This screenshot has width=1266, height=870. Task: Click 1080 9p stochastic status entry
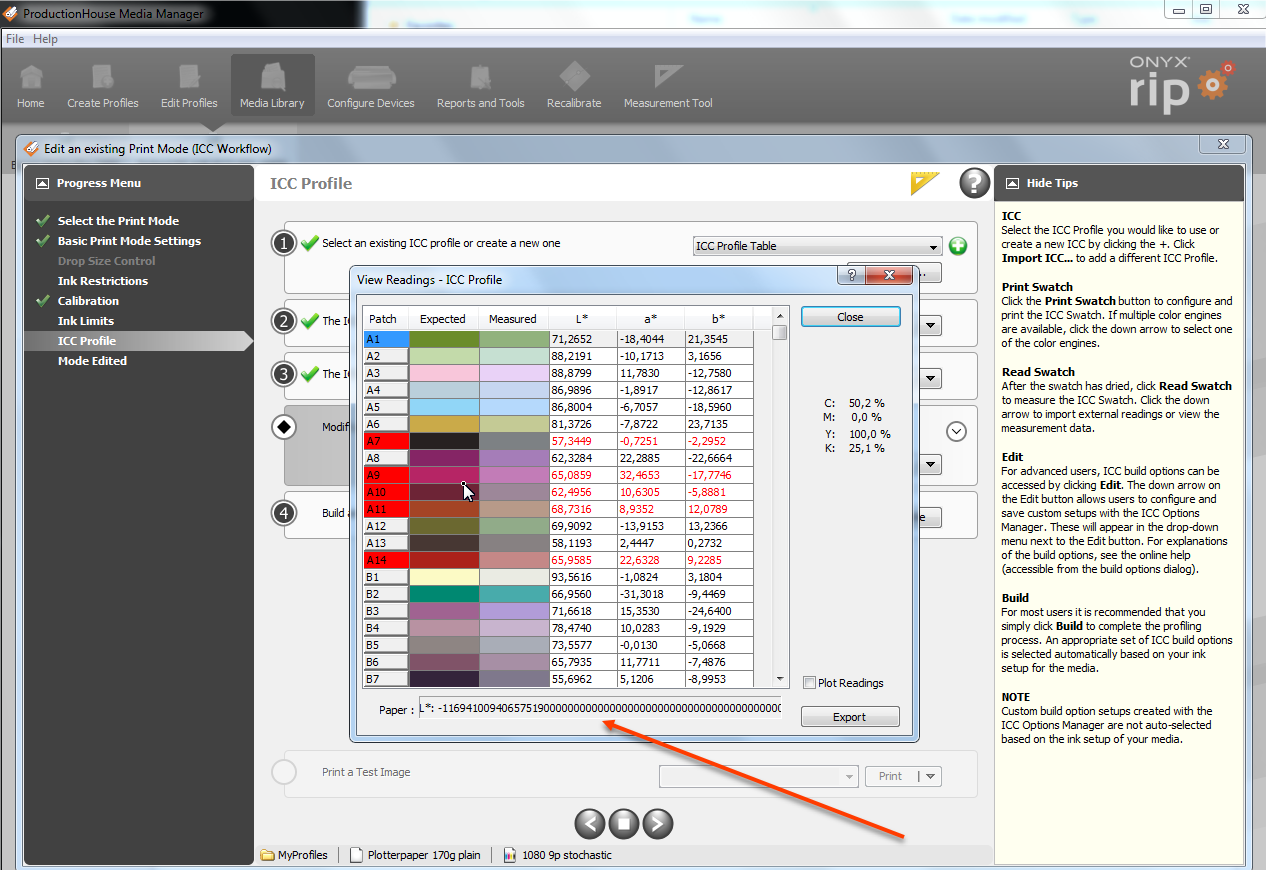tap(558, 855)
